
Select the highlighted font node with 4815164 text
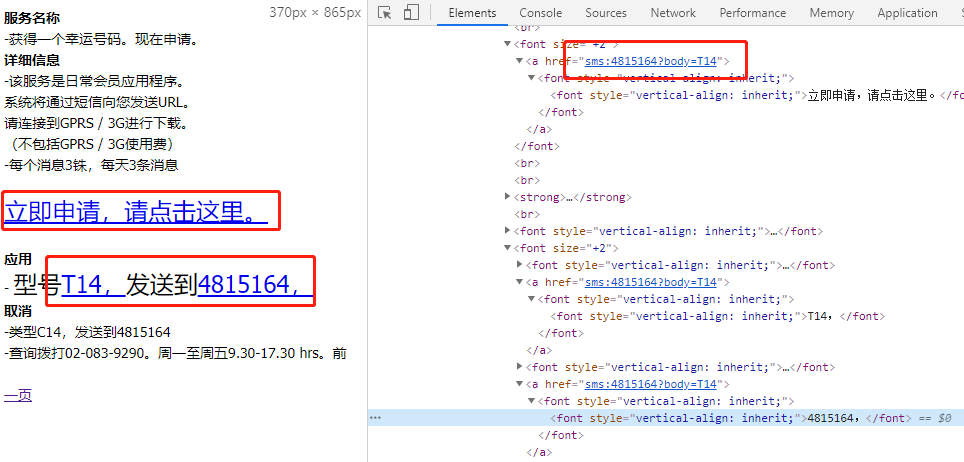click(x=705, y=418)
